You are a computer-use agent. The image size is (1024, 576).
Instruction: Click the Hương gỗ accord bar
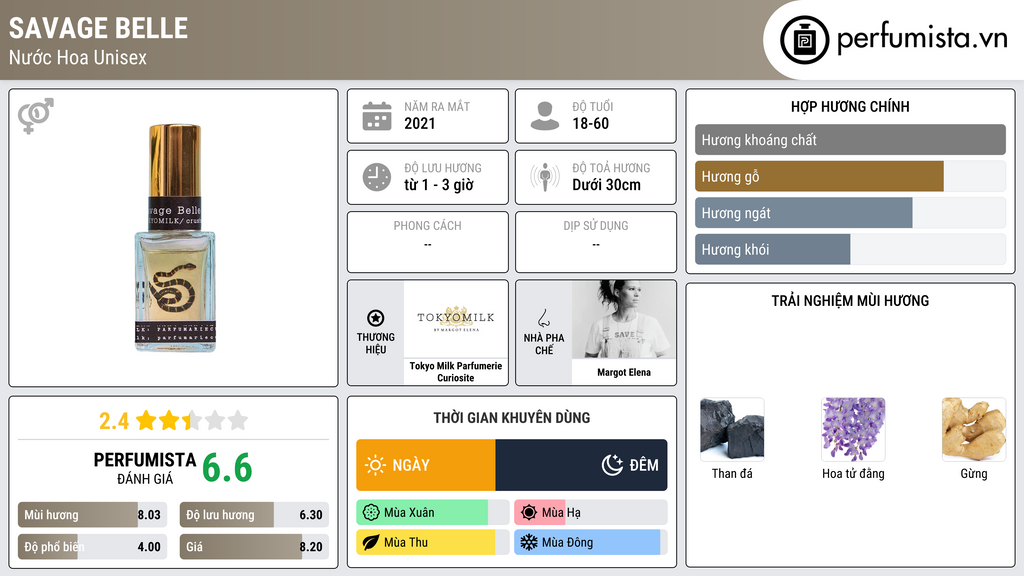(850, 176)
